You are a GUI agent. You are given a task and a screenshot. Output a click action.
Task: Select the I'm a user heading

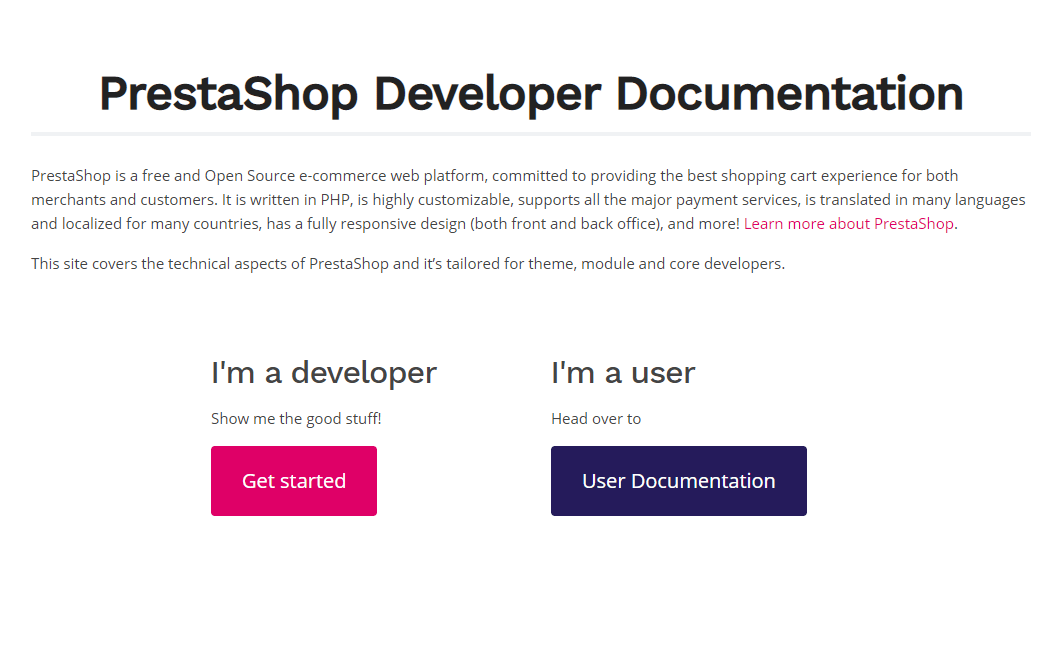point(623,372)
